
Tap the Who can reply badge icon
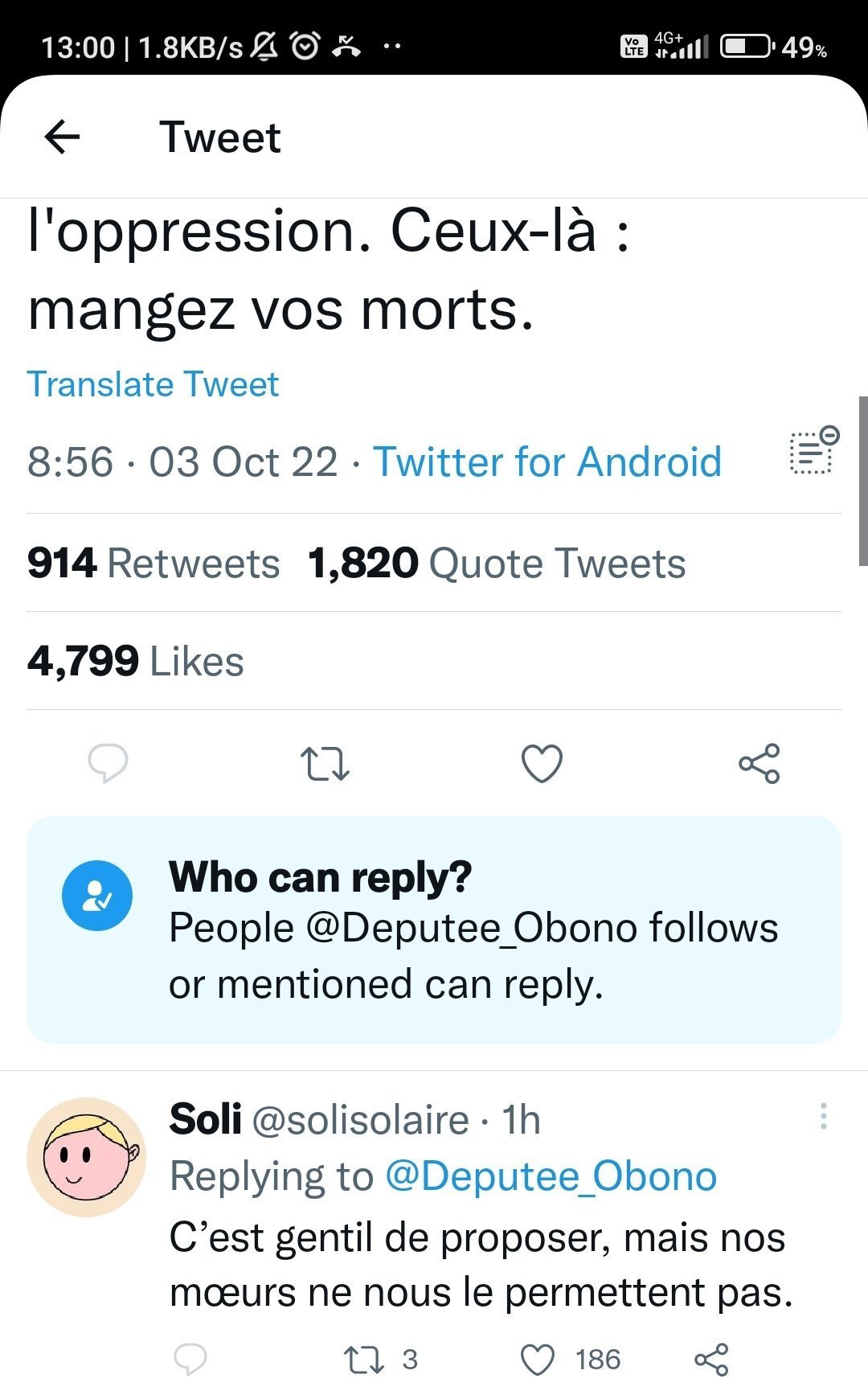(x=97, y=896)
